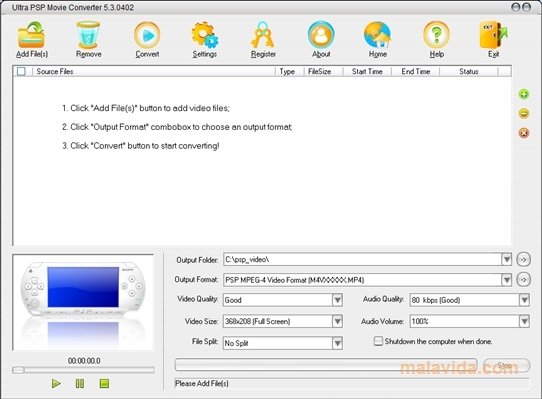Pause the preview video
The height and width of the screenshot is (399, 542).
tap(80, 383)
